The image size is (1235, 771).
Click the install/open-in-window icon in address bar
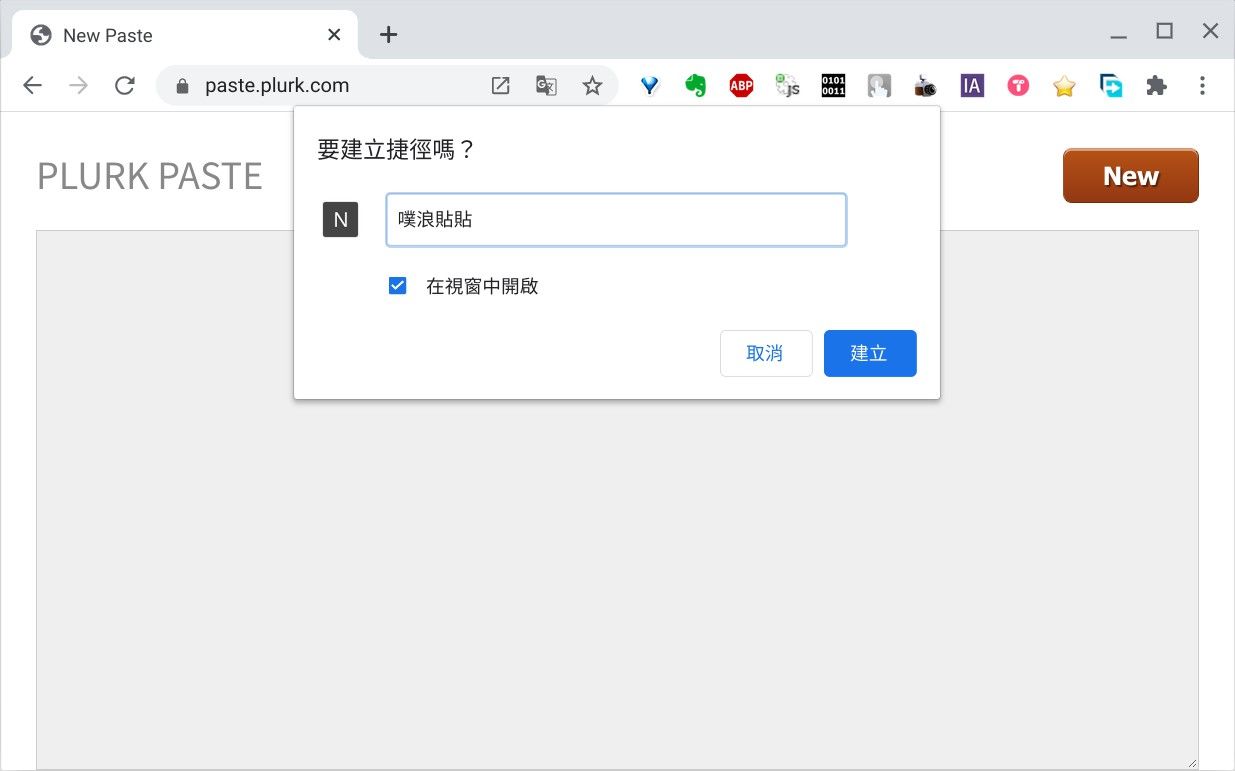pos(500,86)
